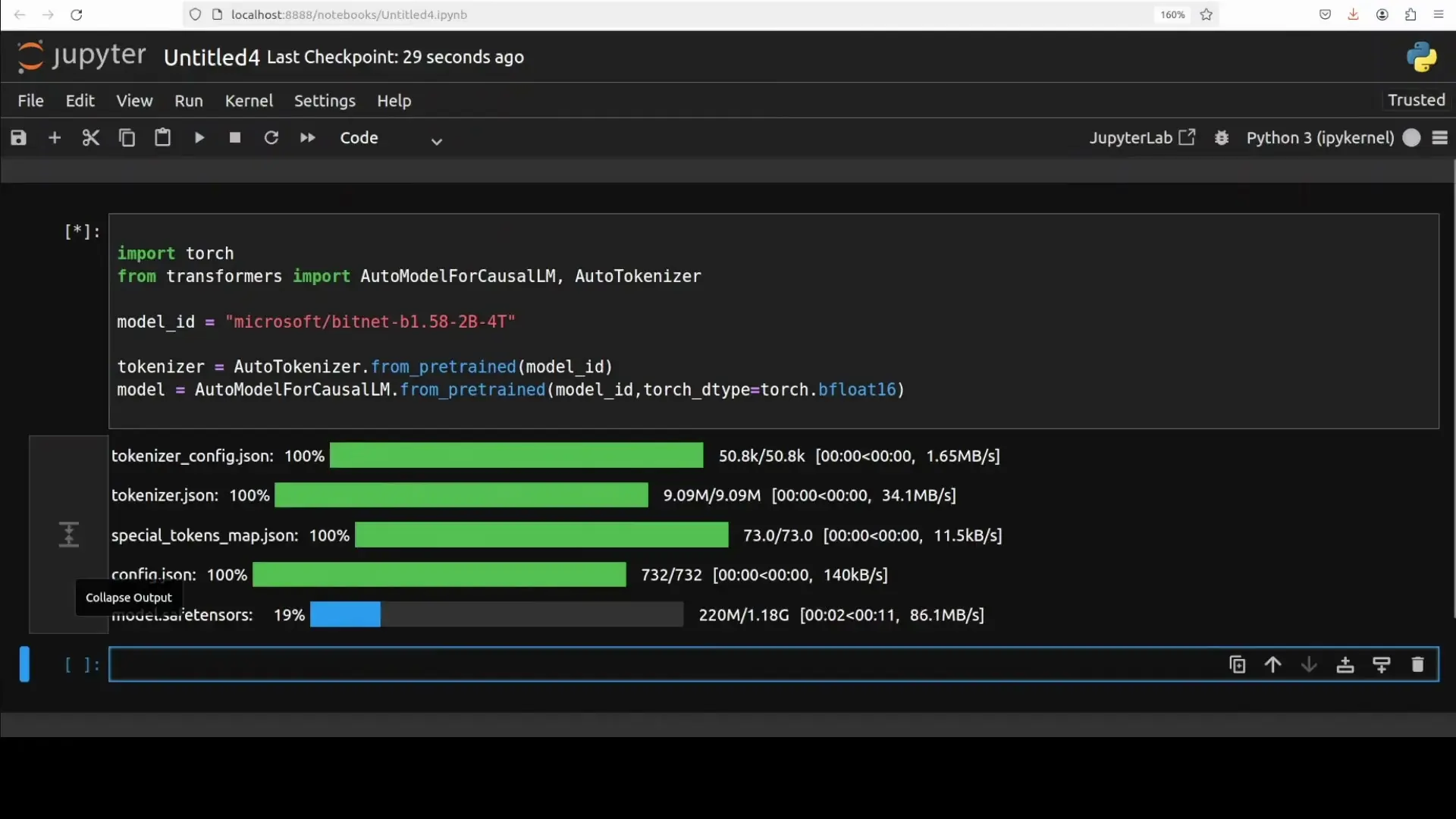Move the active cell up

click(x=1273, y=665)
